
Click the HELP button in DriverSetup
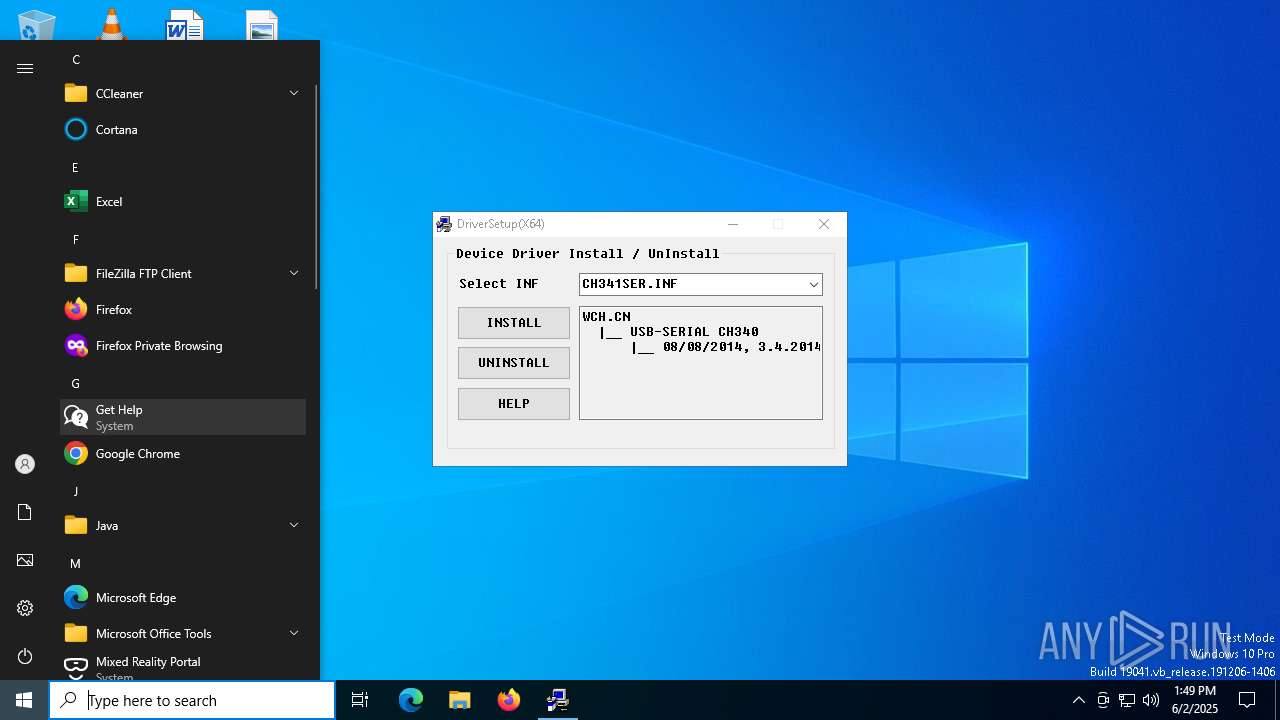tap(513, 404)
